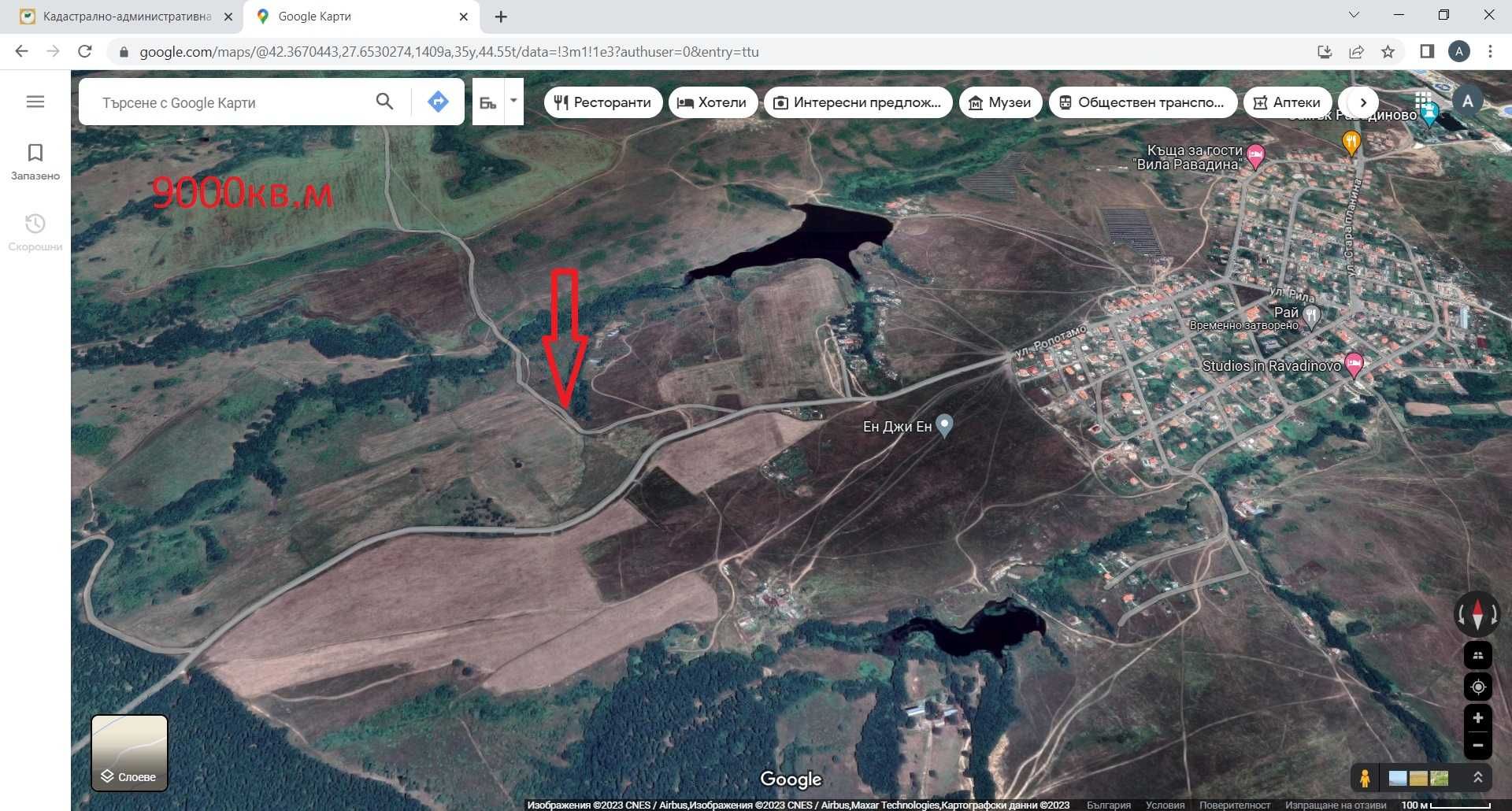The width and height of the screenshot is (1512, 811).
Task: Switch to the Кадастрално-административна tab
Action: [x=126, y=17]
